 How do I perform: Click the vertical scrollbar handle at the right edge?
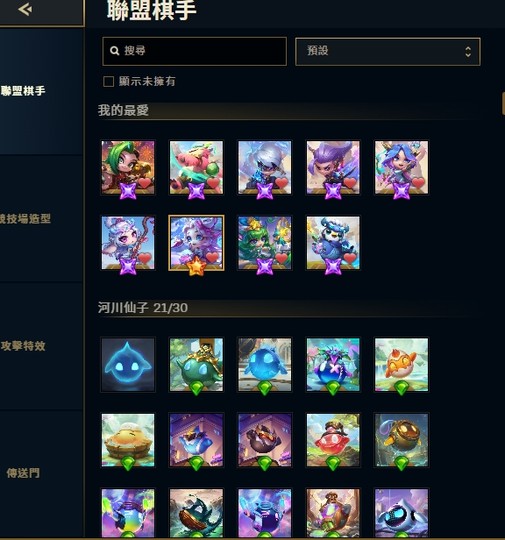[x=503, y=103]
